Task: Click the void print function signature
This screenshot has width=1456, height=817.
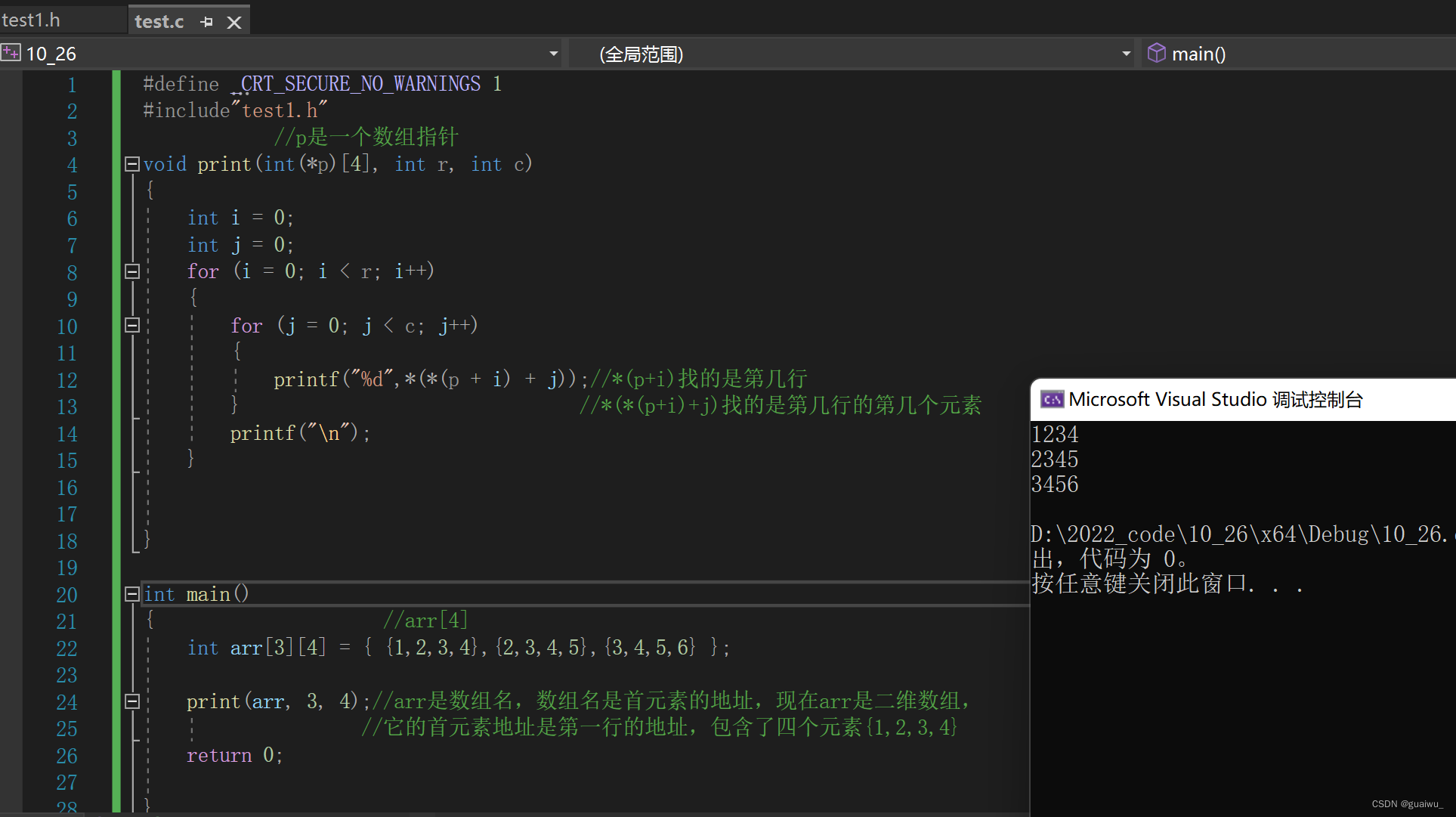Action: point(338,164)
